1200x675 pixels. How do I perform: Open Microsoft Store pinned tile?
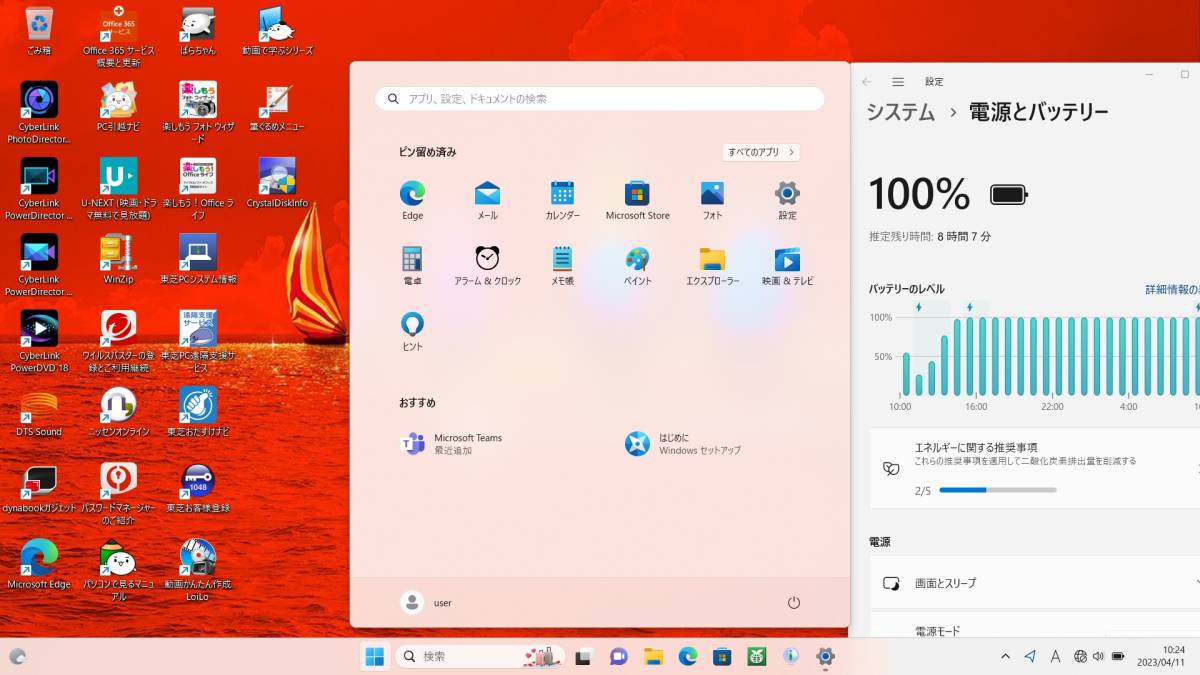(x=637, y=201)
